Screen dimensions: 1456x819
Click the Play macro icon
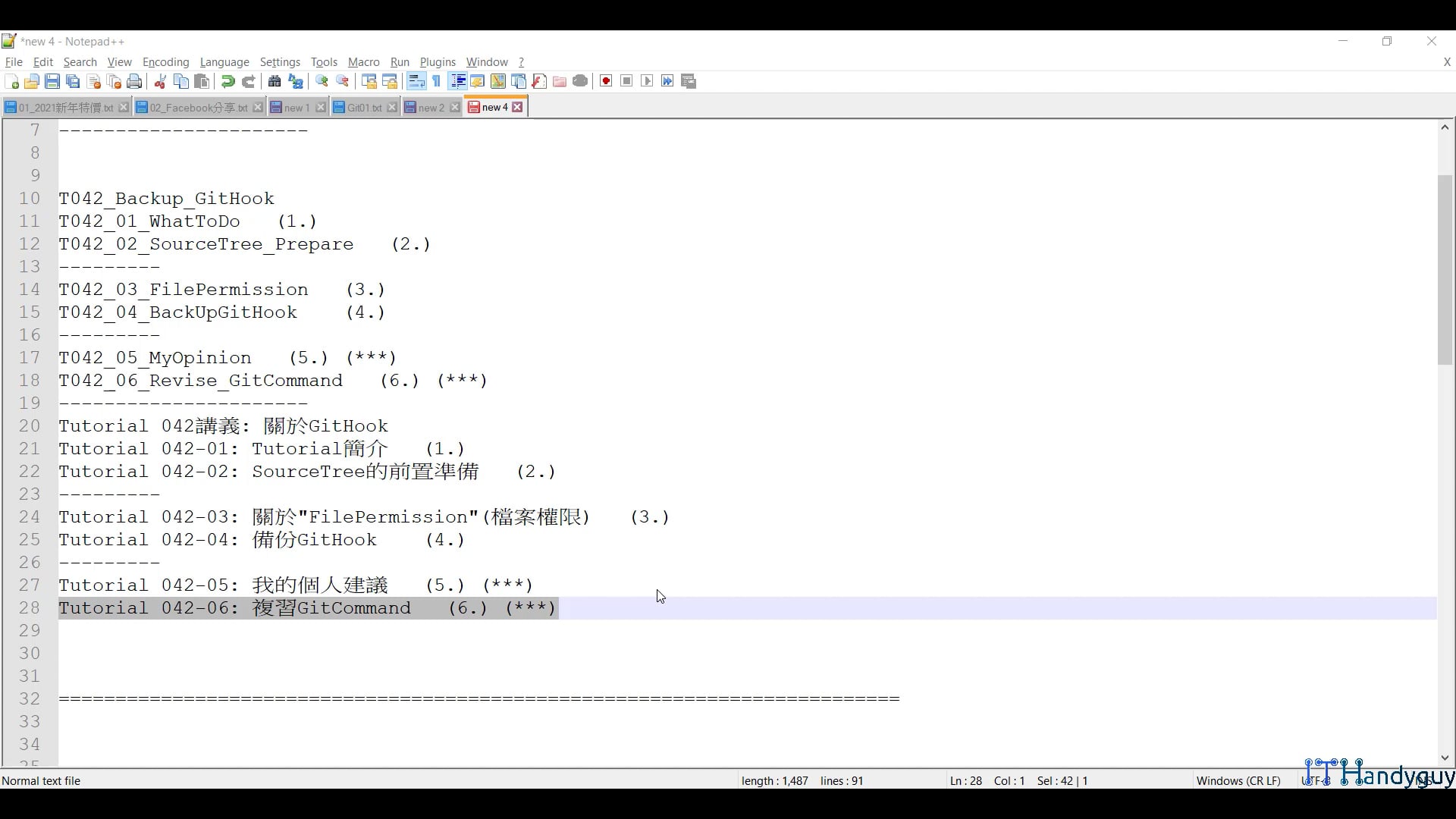[647, 82]
